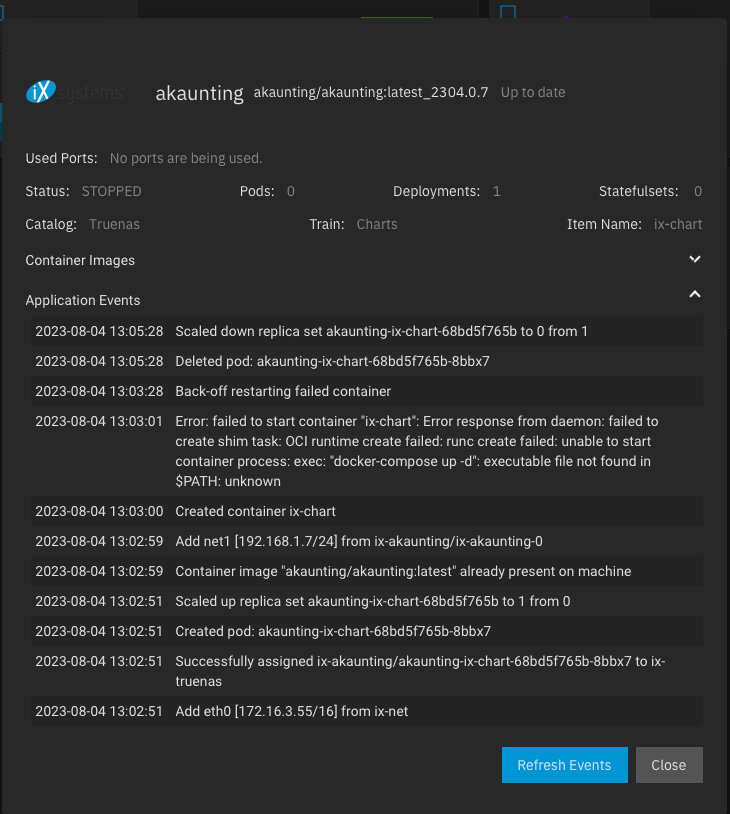Click the ix-chart item name value
This screenshot has height=814, width=730.
point(678,224)
